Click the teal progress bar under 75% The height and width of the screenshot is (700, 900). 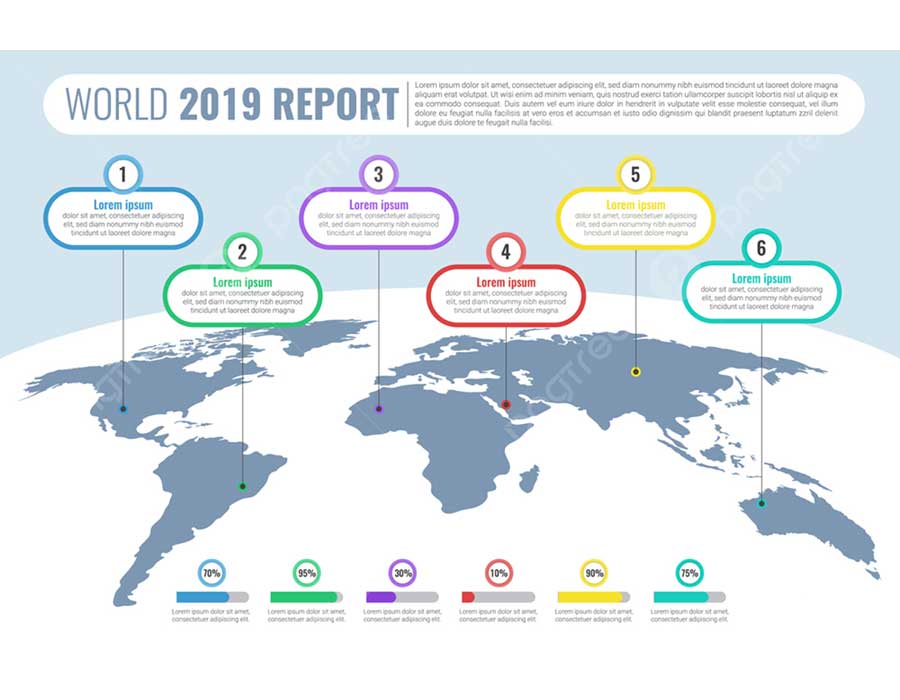point(689,597)
